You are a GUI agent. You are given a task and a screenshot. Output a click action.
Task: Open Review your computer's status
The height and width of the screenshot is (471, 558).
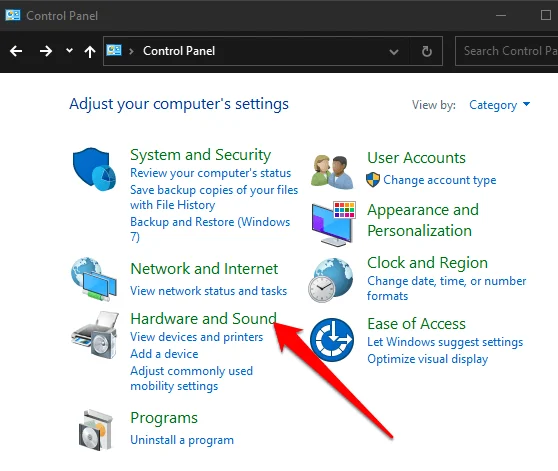[x=210, y=173]
